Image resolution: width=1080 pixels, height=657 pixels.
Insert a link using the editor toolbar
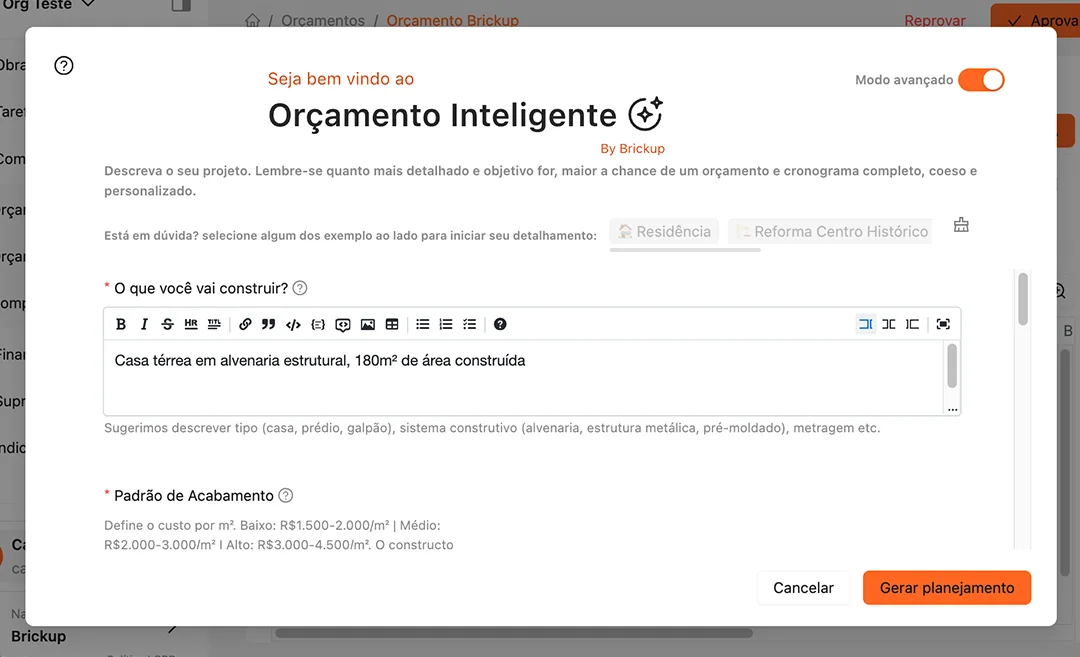point(245,324)
